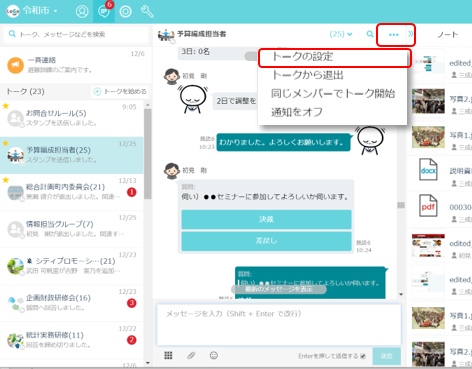Click unread badge 1 on 総合計画町内委員会

point(132,192)
